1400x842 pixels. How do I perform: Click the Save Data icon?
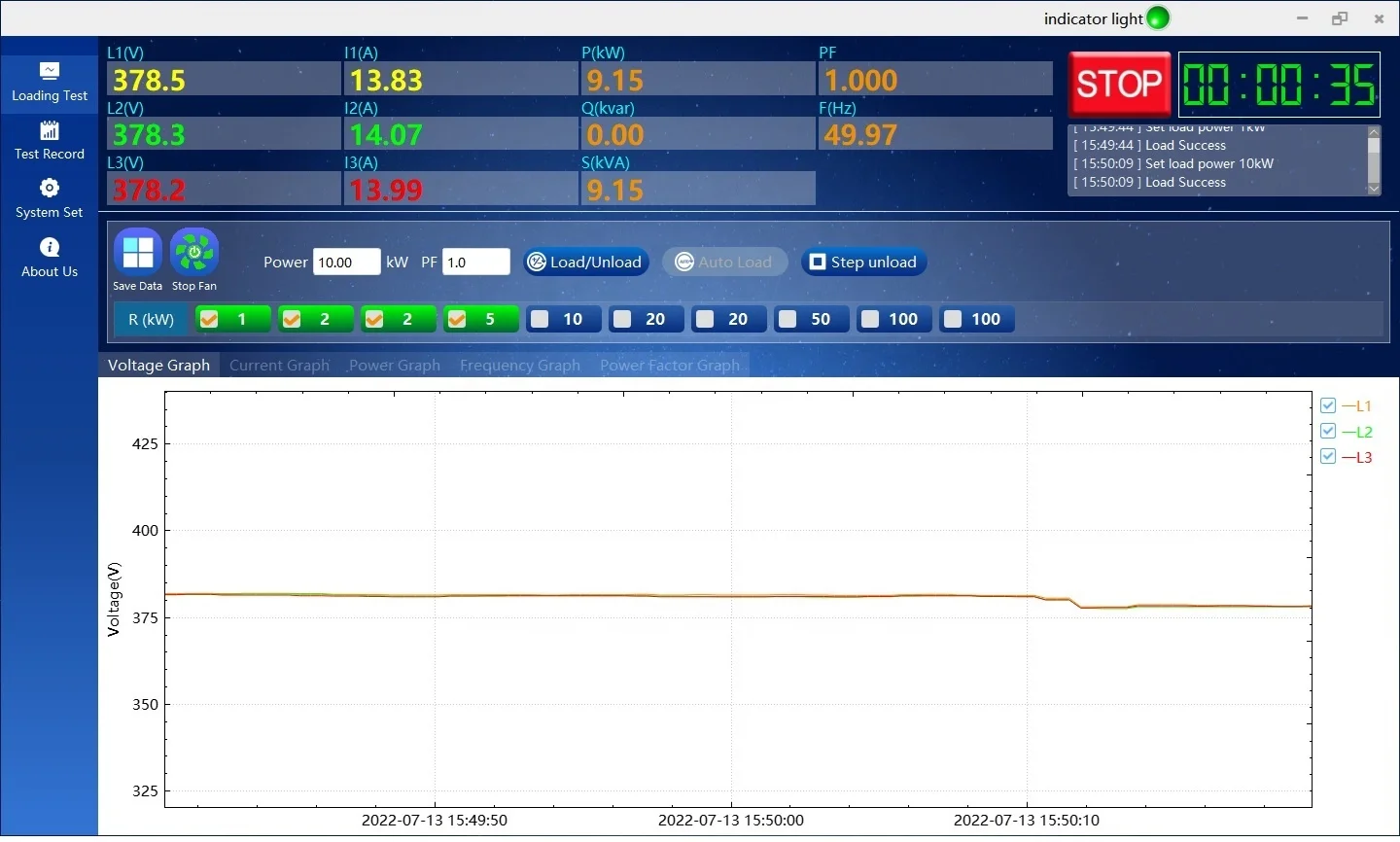click(x=137, y=253)
